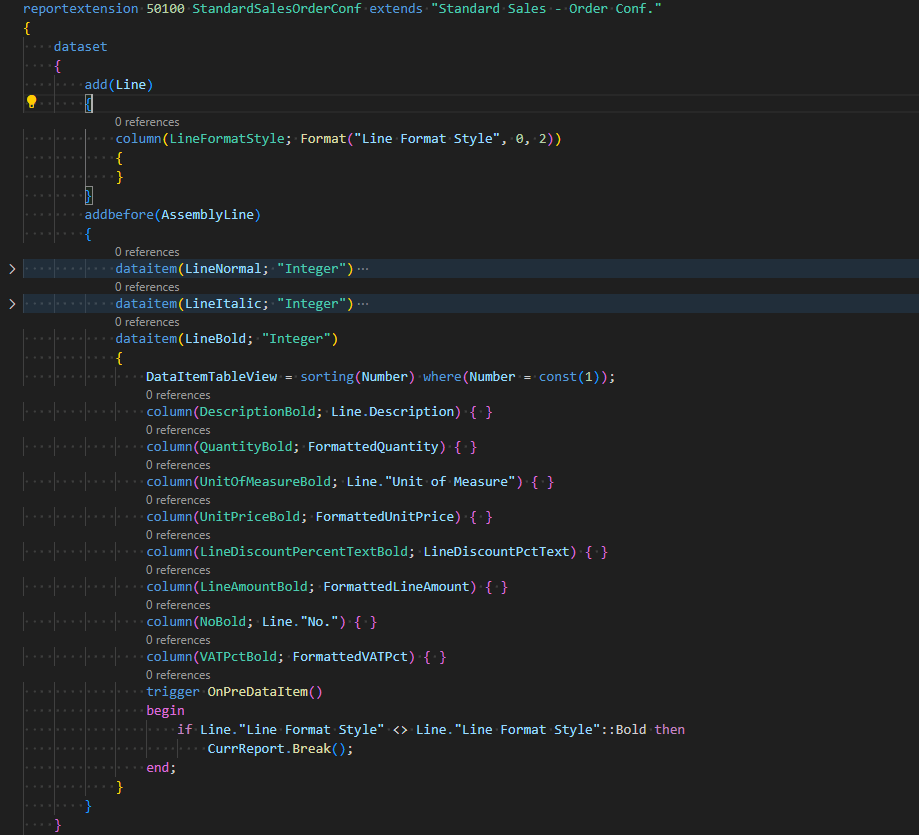Screen dimensions: 919x835
Task: Click the OnPreDataItem trigger name
Action: tap(260, 692)
